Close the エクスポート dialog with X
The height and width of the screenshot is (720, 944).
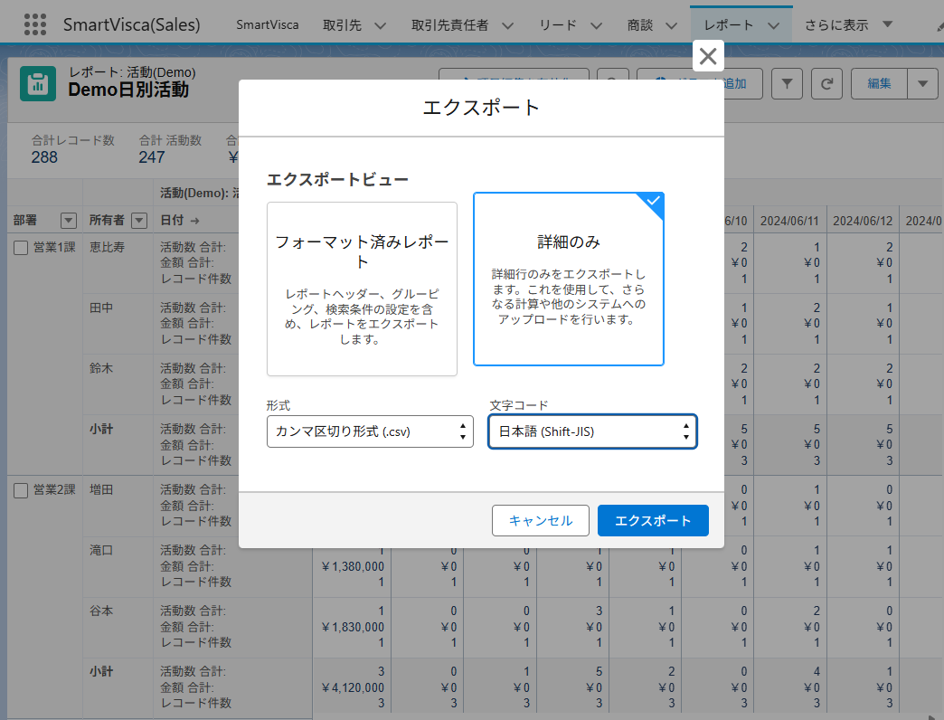(708, 56)
